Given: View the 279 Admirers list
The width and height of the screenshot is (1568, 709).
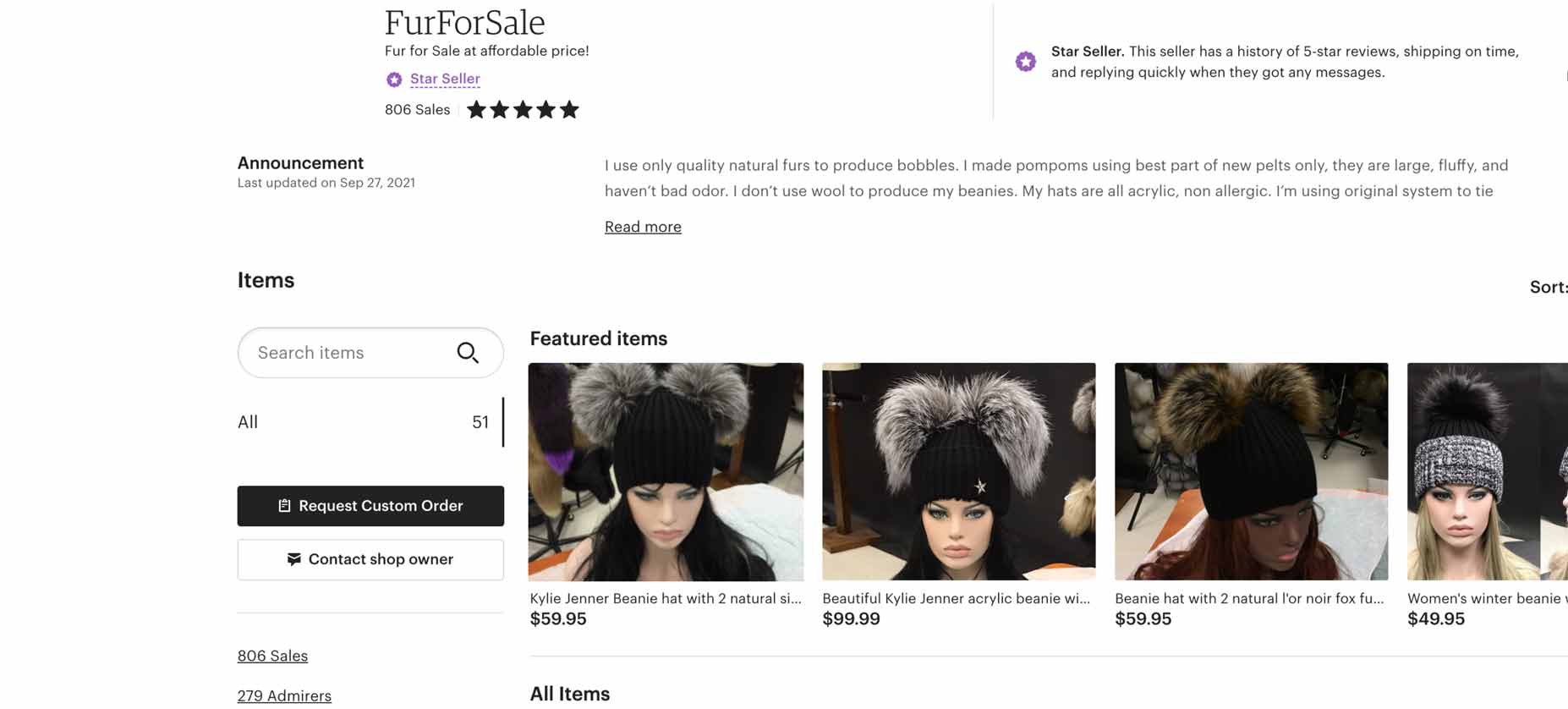Looking at the screenshot, I should click(284, 695).
